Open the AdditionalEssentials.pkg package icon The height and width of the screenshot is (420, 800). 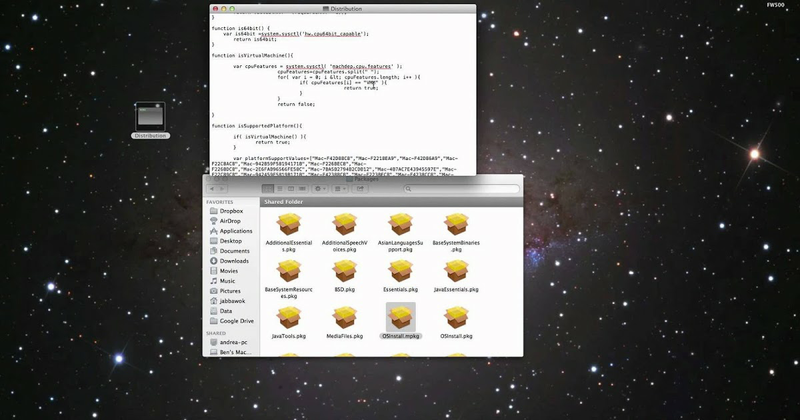[290, 224]
